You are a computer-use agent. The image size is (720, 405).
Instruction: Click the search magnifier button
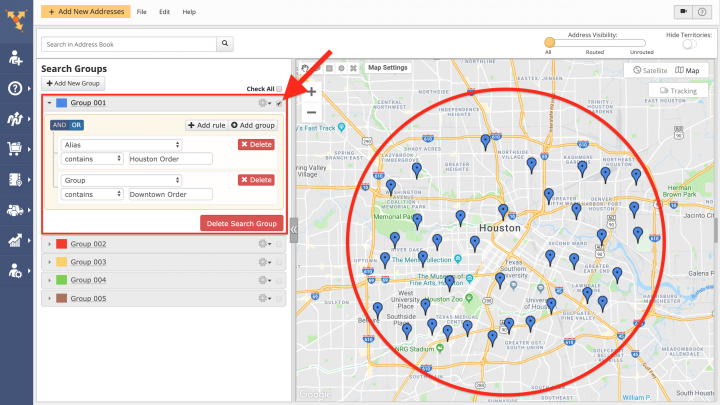tap(225, 44)
